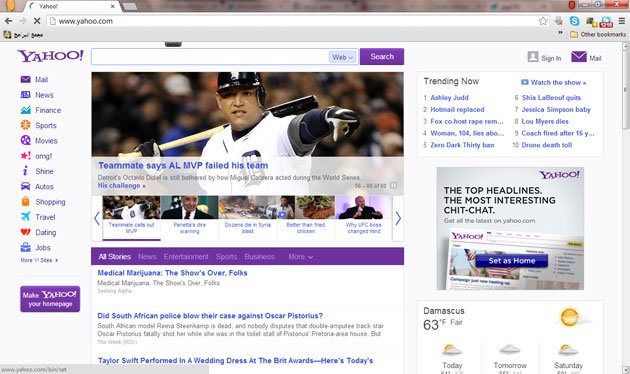Expand the More stories dropdown

pos(301,257)
